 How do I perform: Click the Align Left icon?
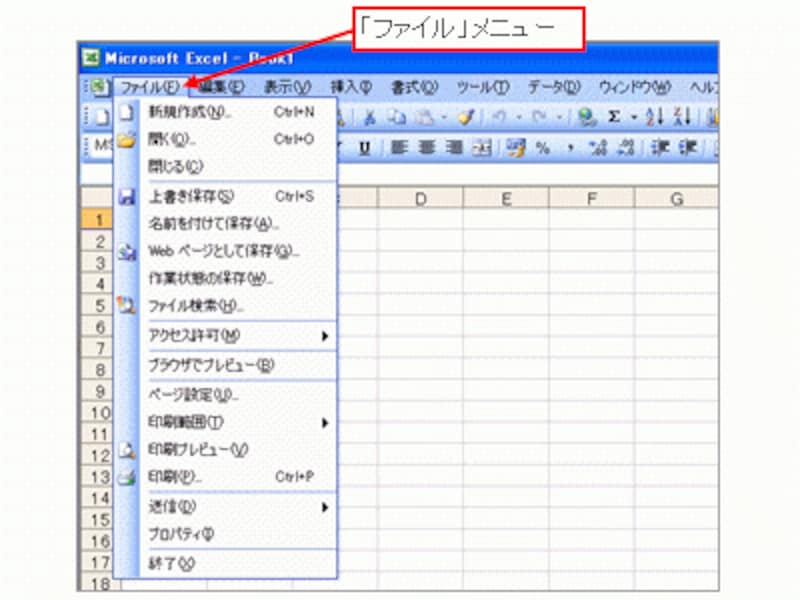coord(399,148)
